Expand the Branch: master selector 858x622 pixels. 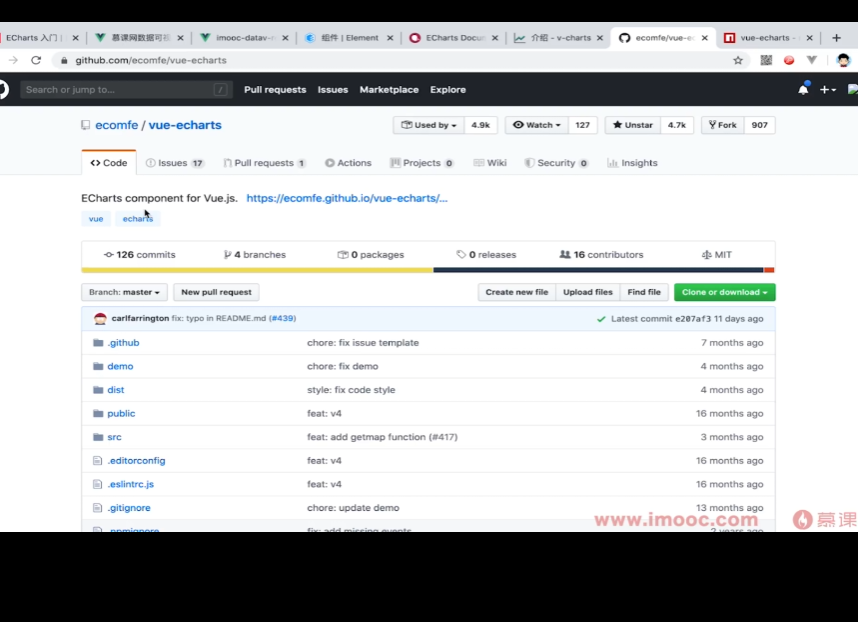click(x=124, y=292)
